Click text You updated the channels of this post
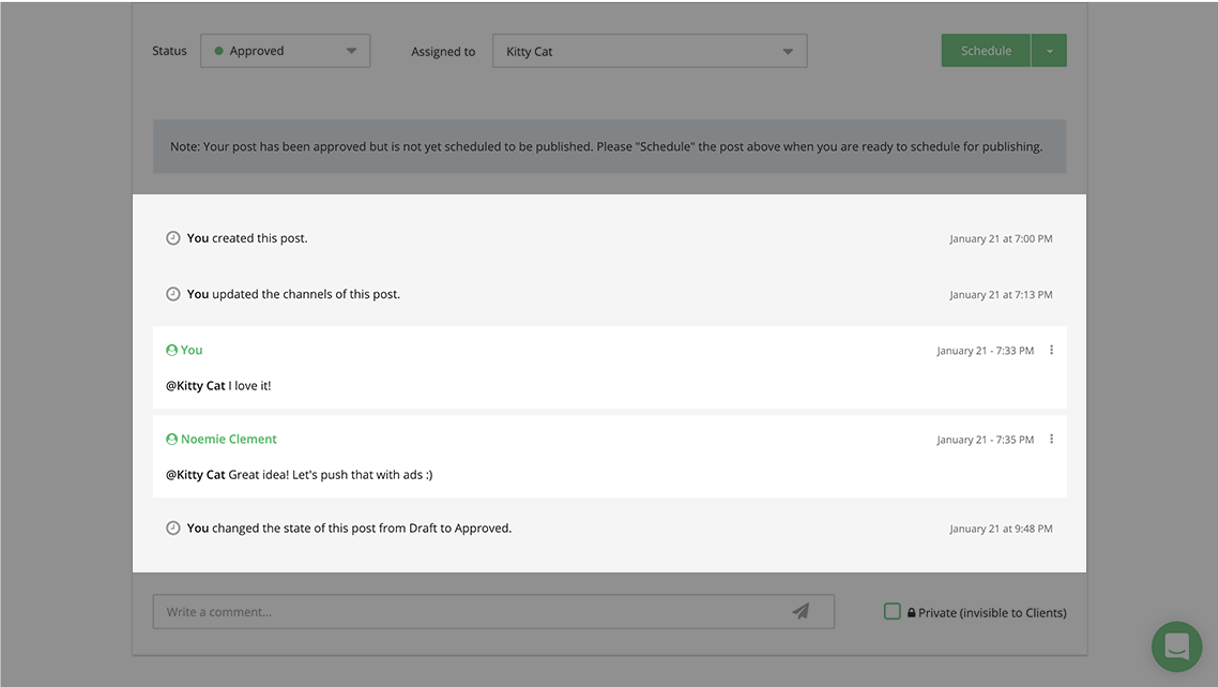 293,294
